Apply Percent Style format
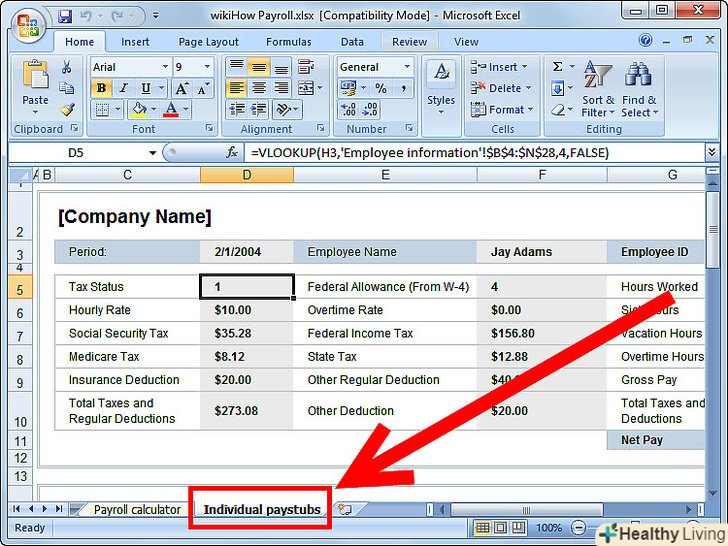Screen dimensions: 728x546 (x=381, y=88)
